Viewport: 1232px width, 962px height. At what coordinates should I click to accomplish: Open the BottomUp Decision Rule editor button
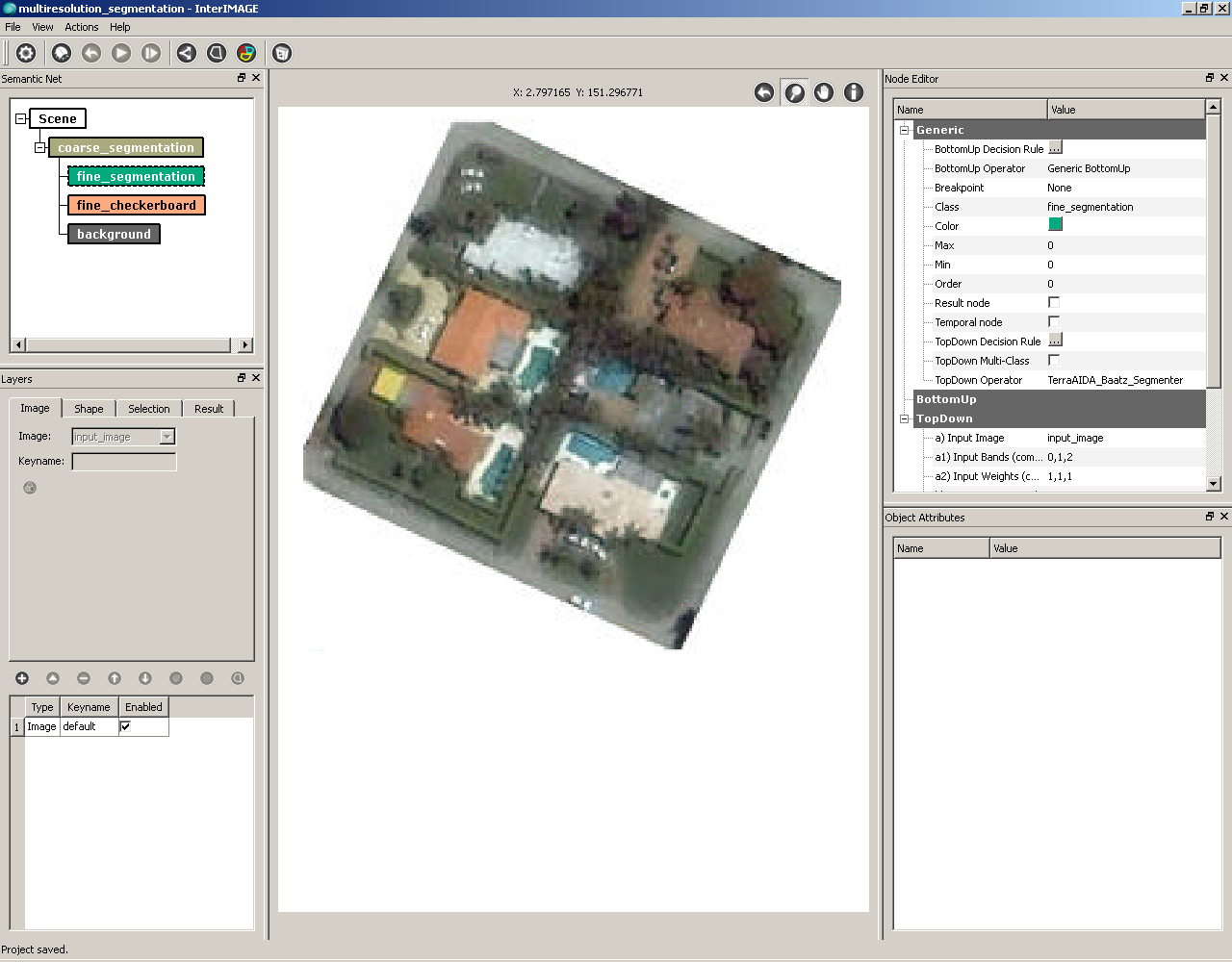[x=1055, y=148]
